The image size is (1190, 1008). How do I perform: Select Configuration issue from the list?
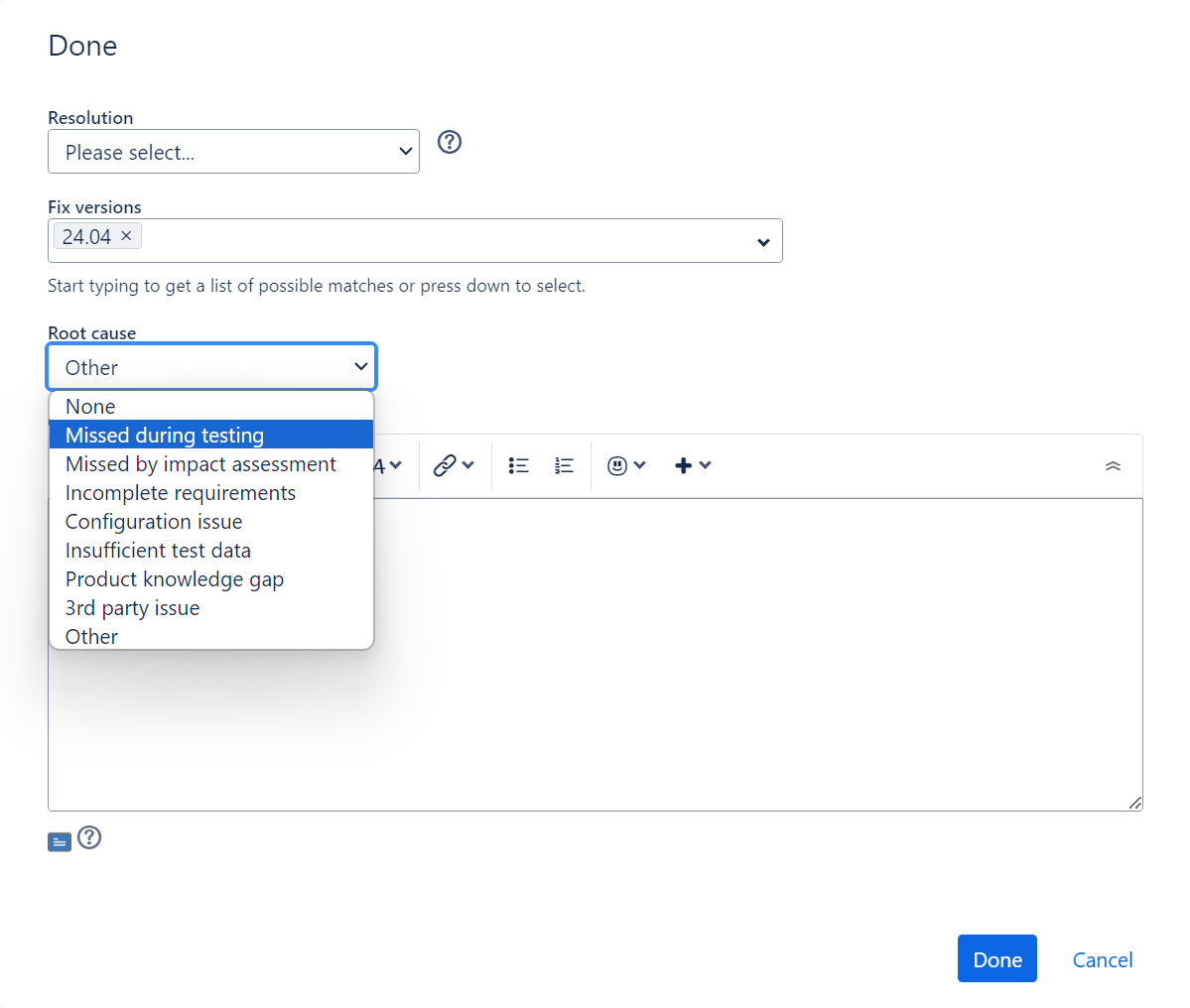[153, 521]
